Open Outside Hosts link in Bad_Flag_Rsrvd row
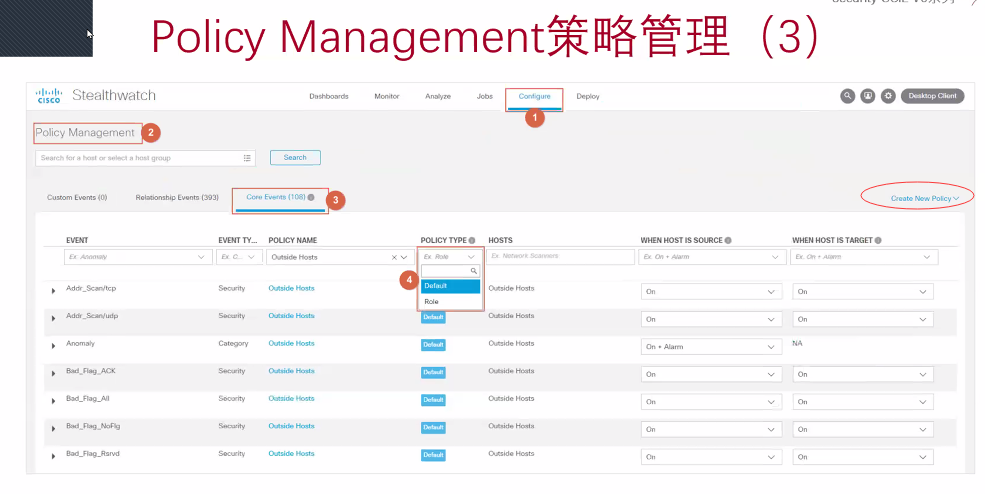 (x=291, y=453)
